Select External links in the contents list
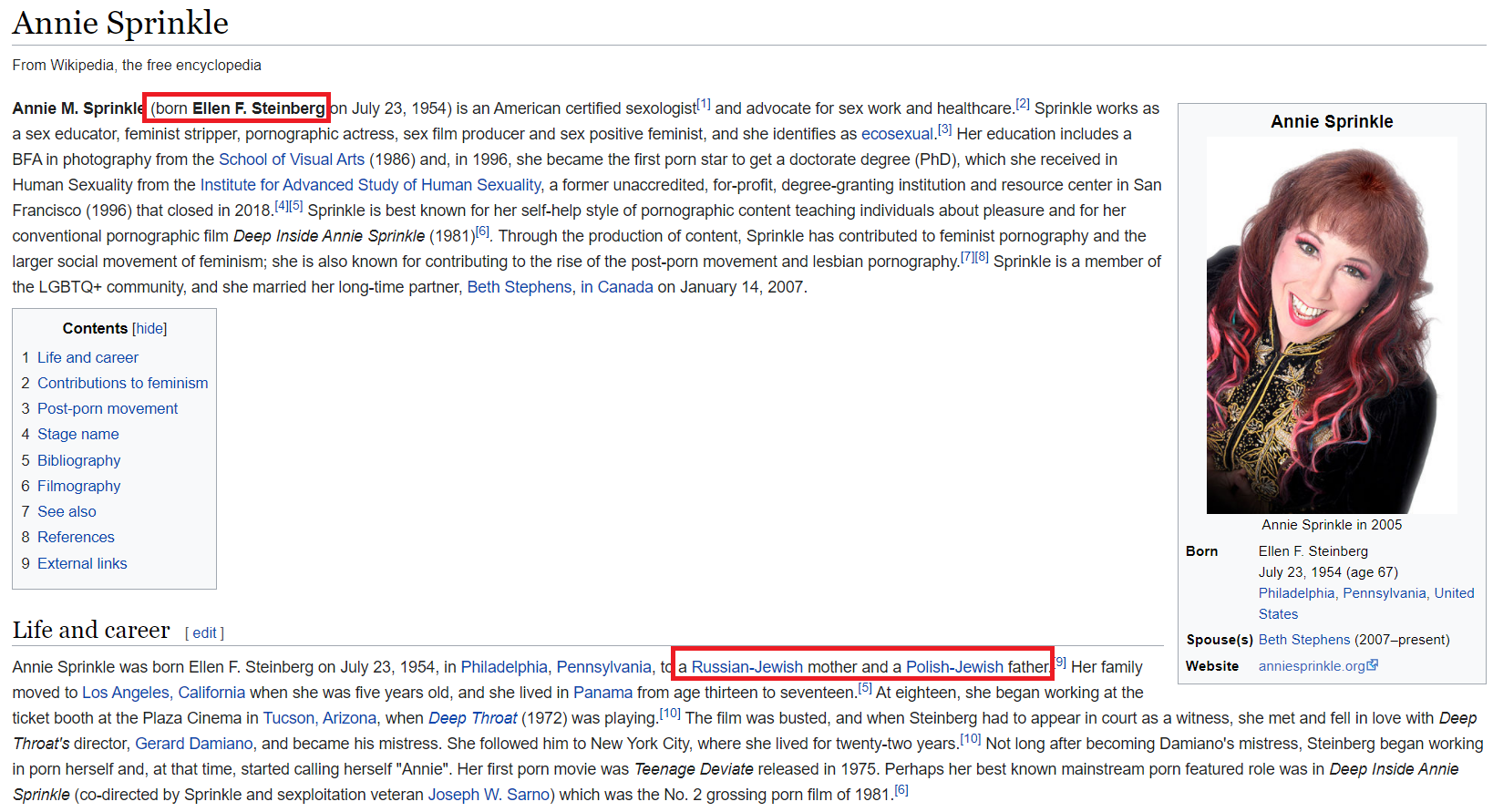 [x=82, y=563]
